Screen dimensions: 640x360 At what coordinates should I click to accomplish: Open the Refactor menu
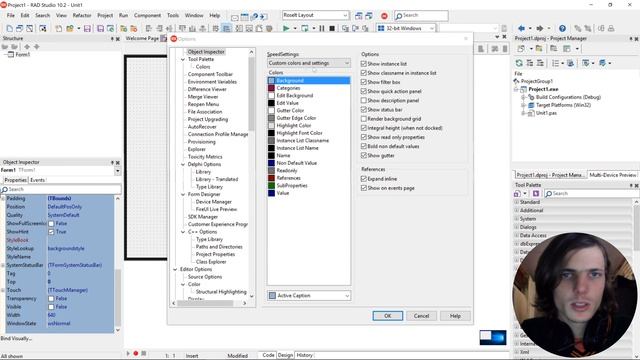tap(82, 16)
